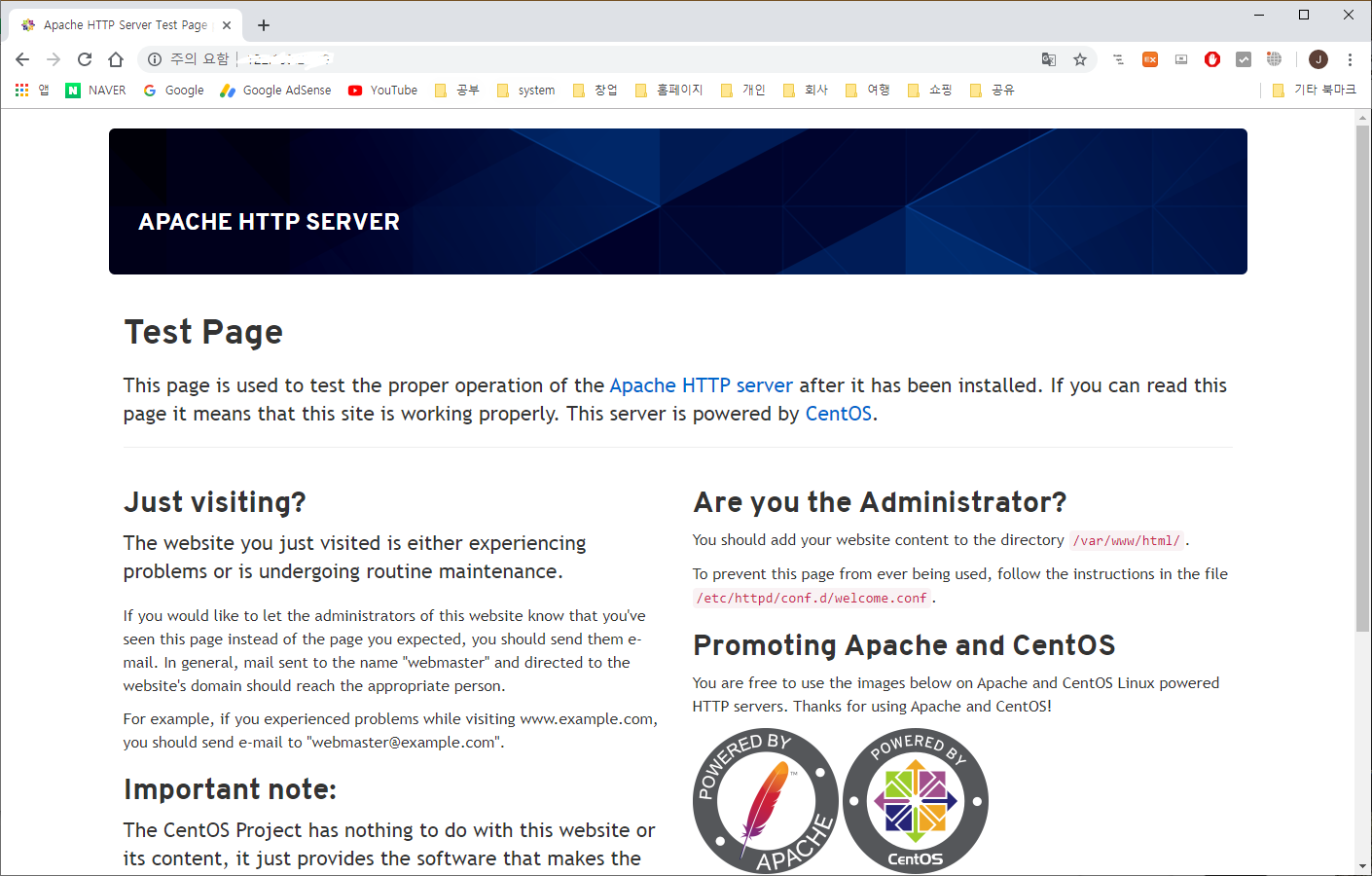1372x876 pixels.
Task: Open Chrome's three-dot menu
Action: coord(1350,59)
